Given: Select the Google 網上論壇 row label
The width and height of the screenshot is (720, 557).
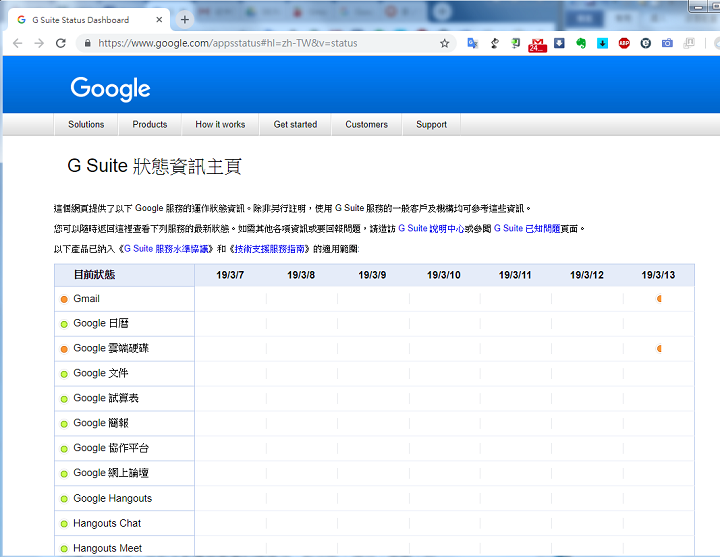Looking at the screenshot, I should coord(111,473).
